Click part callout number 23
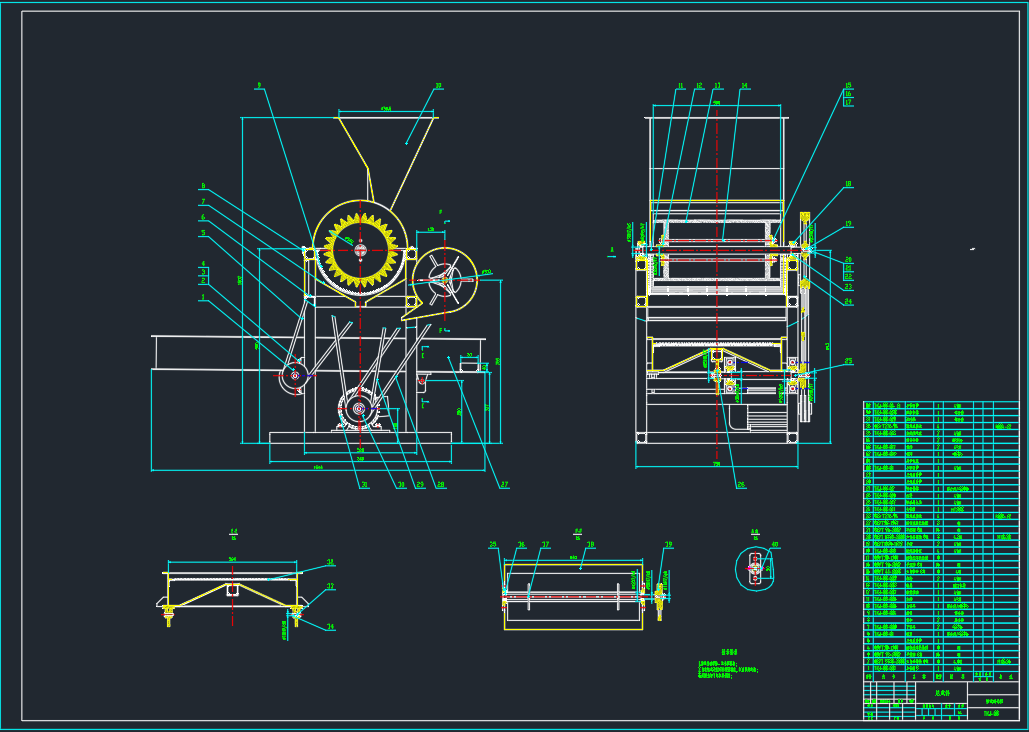 pyautogui.click(x=849, y=286)
